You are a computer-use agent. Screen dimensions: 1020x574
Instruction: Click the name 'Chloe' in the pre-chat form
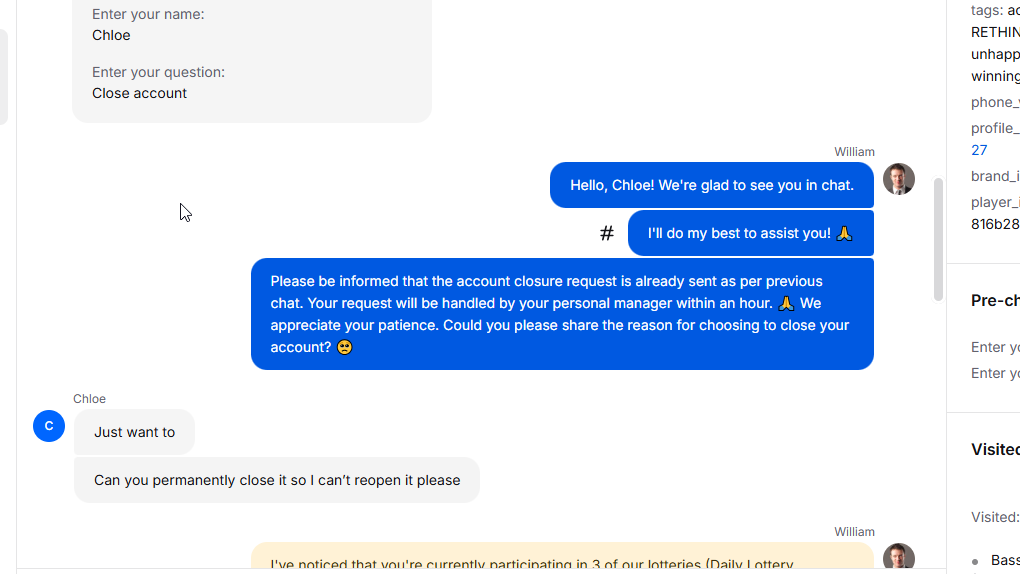pyautogui.click(x=111, y=35)
